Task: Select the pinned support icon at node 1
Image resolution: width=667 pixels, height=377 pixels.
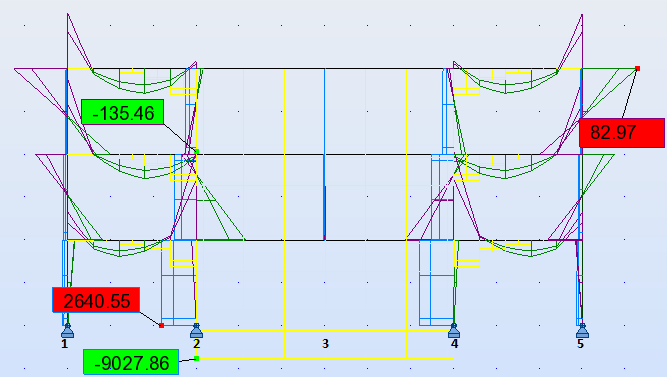Action: [67, 331]
